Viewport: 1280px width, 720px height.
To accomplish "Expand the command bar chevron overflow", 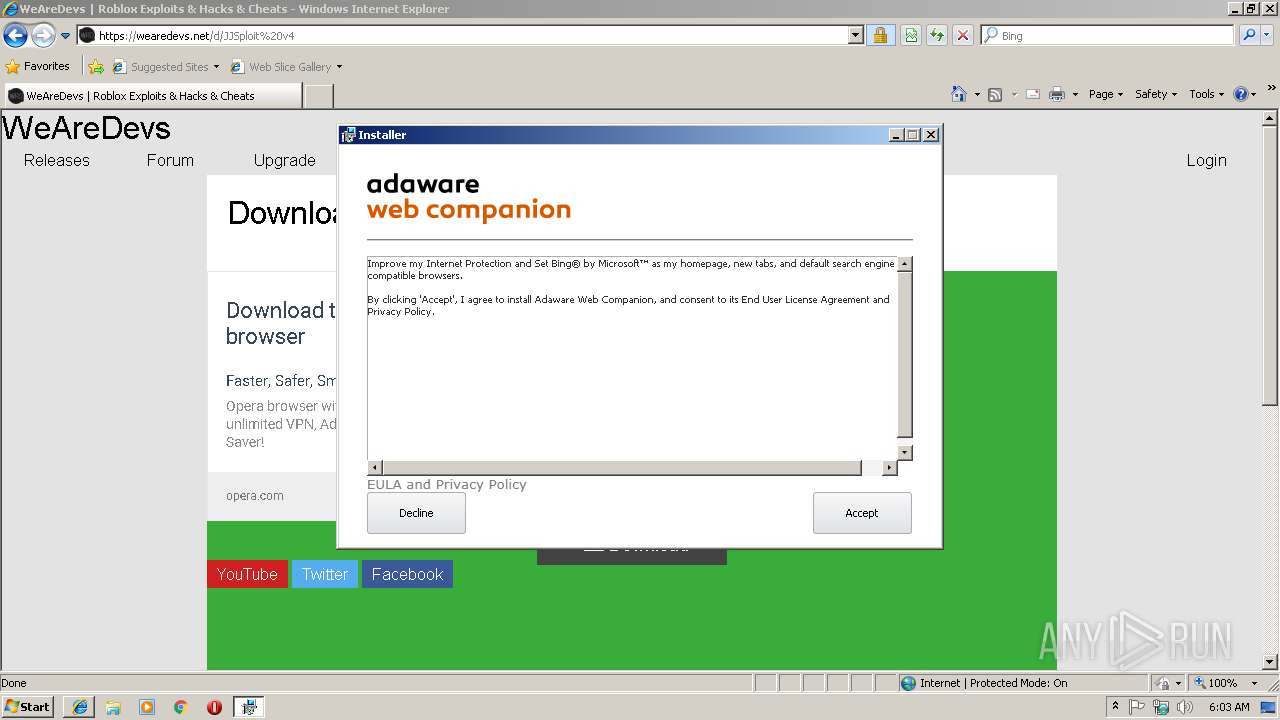I will coord(1271,90).
